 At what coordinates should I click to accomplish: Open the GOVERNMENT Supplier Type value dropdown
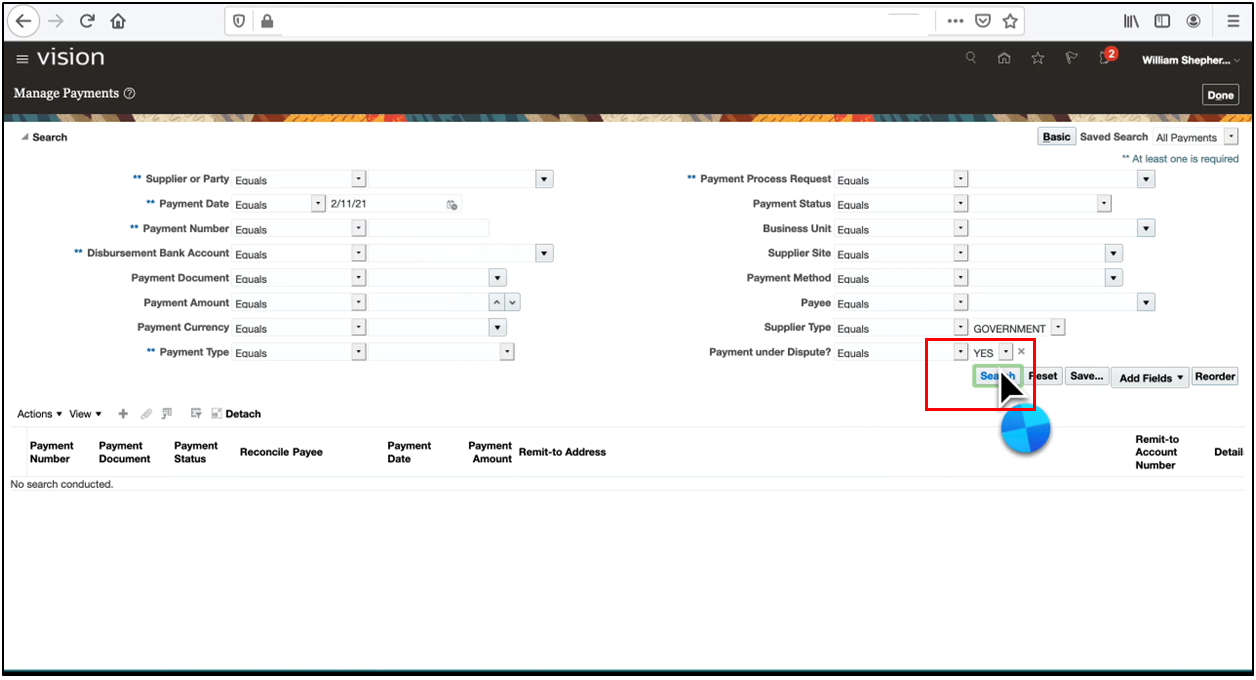[x=1057, y=327]
